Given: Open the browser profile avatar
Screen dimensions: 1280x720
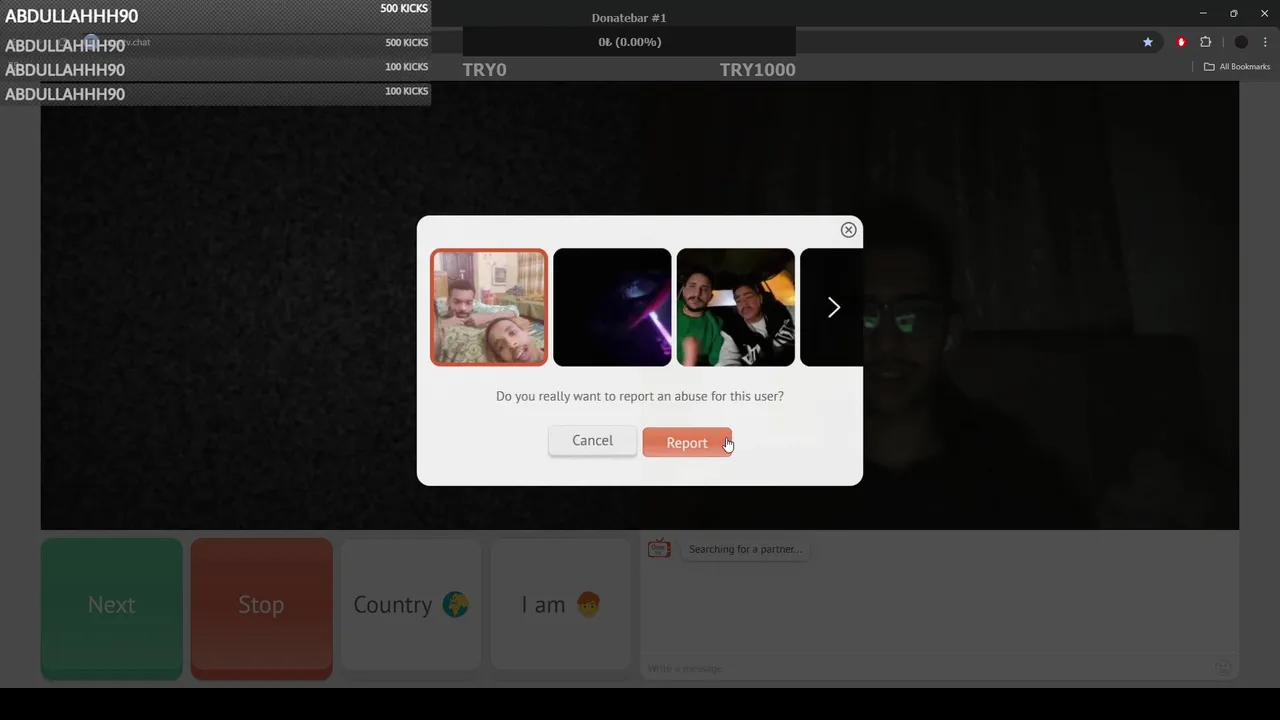Looking at the screenshot, I should coord(1241,42).
